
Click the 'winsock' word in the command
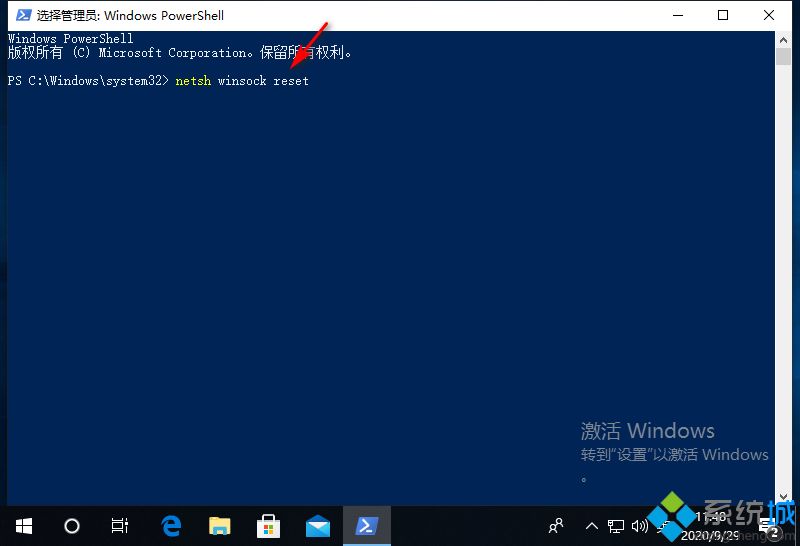tap(242, 81)
